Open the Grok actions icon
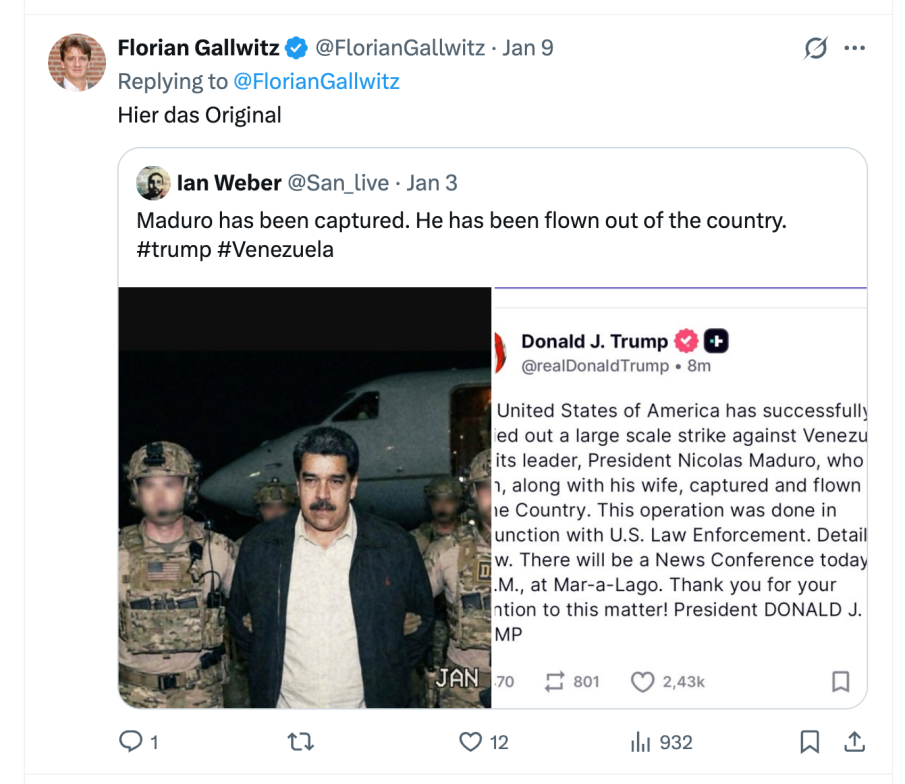 (x=816, y=48)
